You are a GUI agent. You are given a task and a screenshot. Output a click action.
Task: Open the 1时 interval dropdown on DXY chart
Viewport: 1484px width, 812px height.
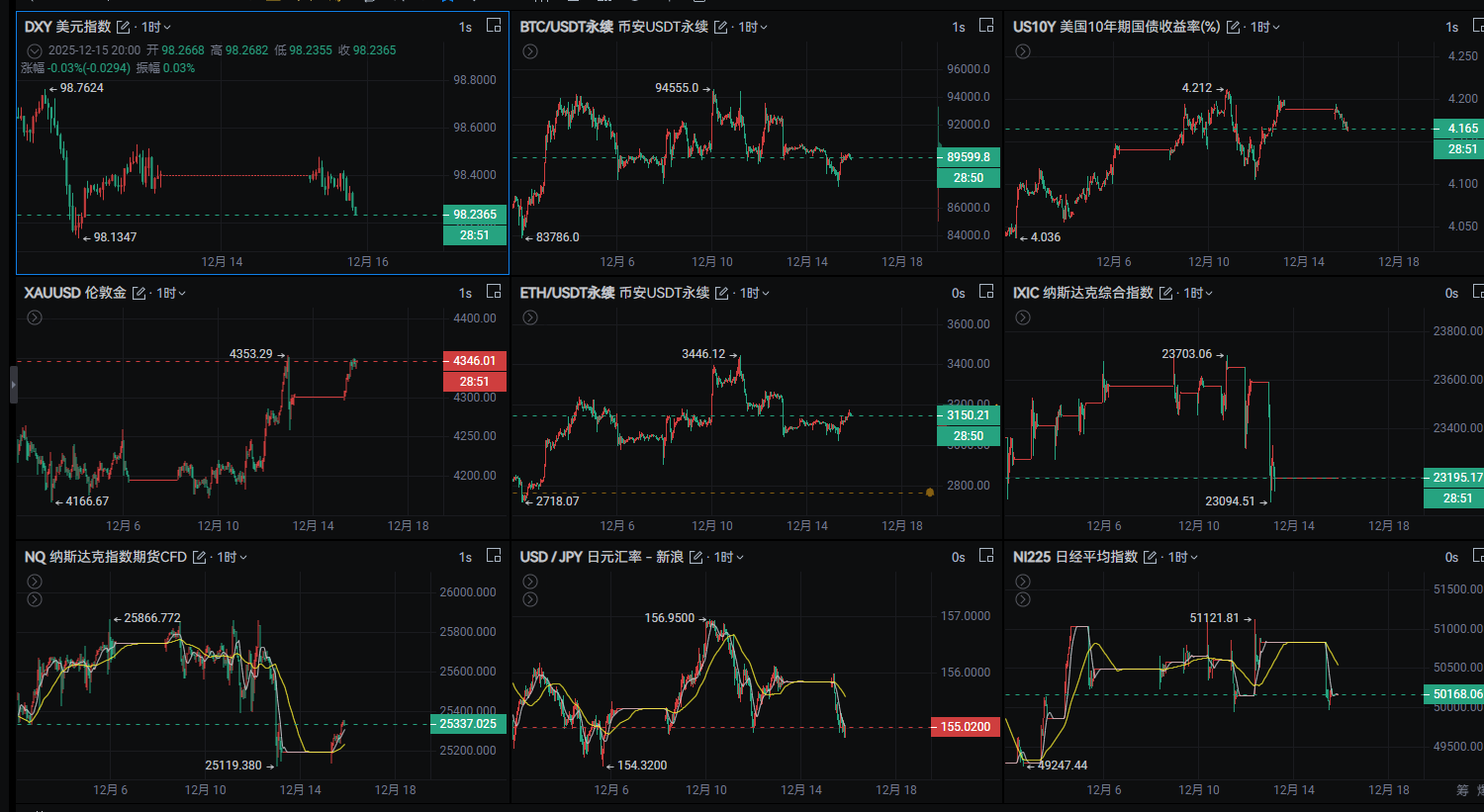click(x=155, y=27)
